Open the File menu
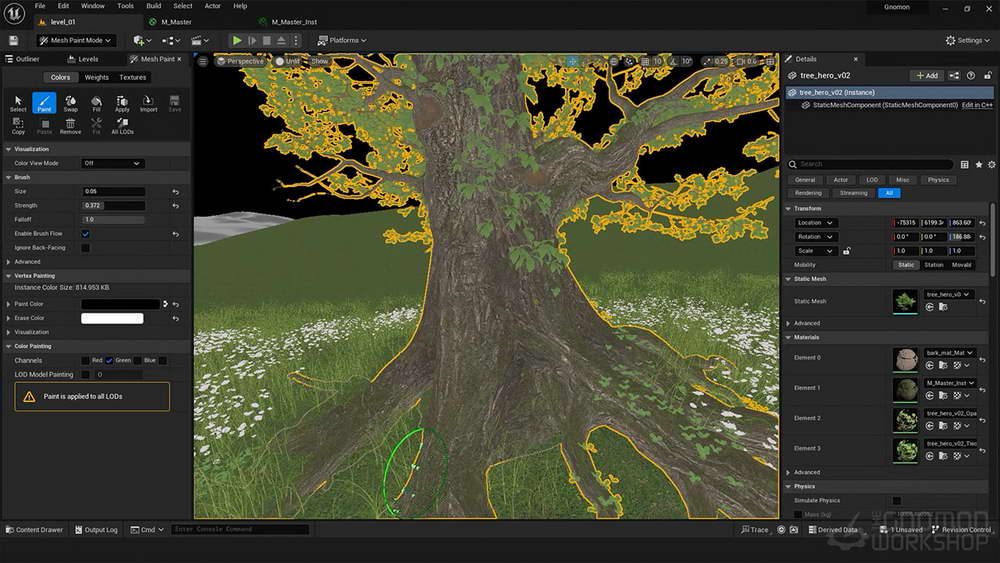1000x563 pixels. [x=40, y=6]
